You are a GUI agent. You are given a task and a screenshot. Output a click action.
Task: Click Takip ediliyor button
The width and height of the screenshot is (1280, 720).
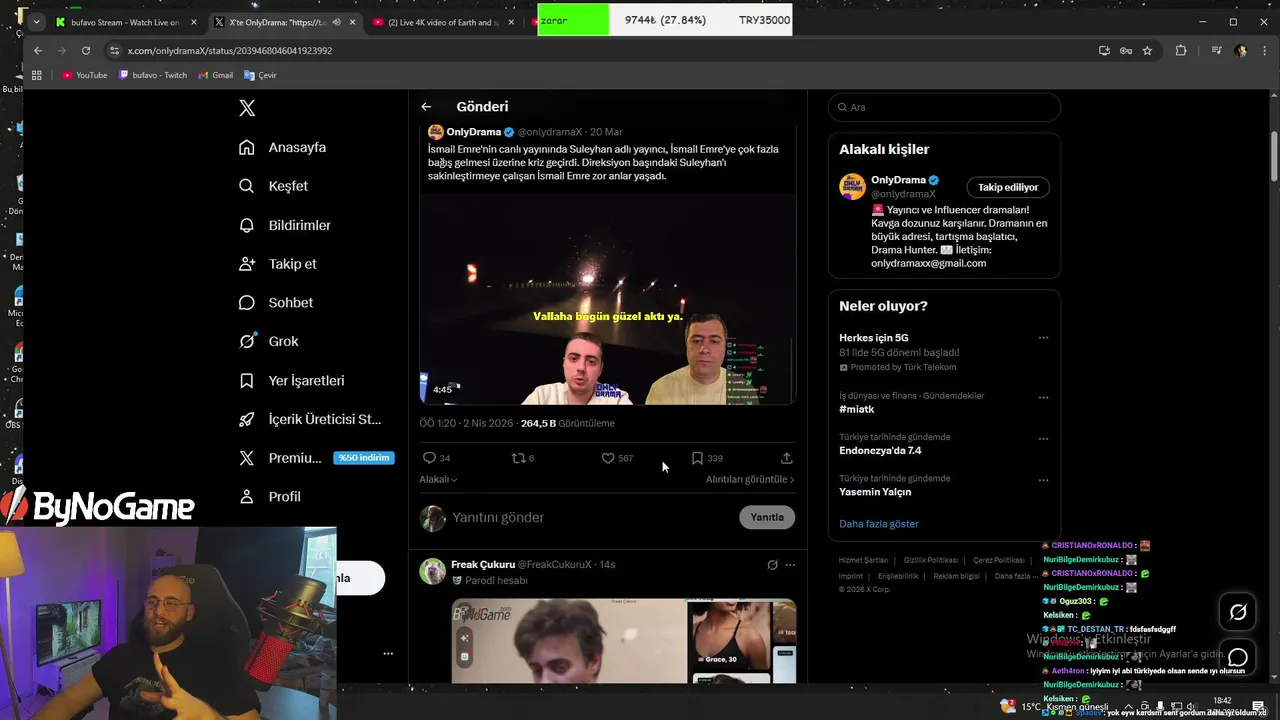tap(1008, 187)
